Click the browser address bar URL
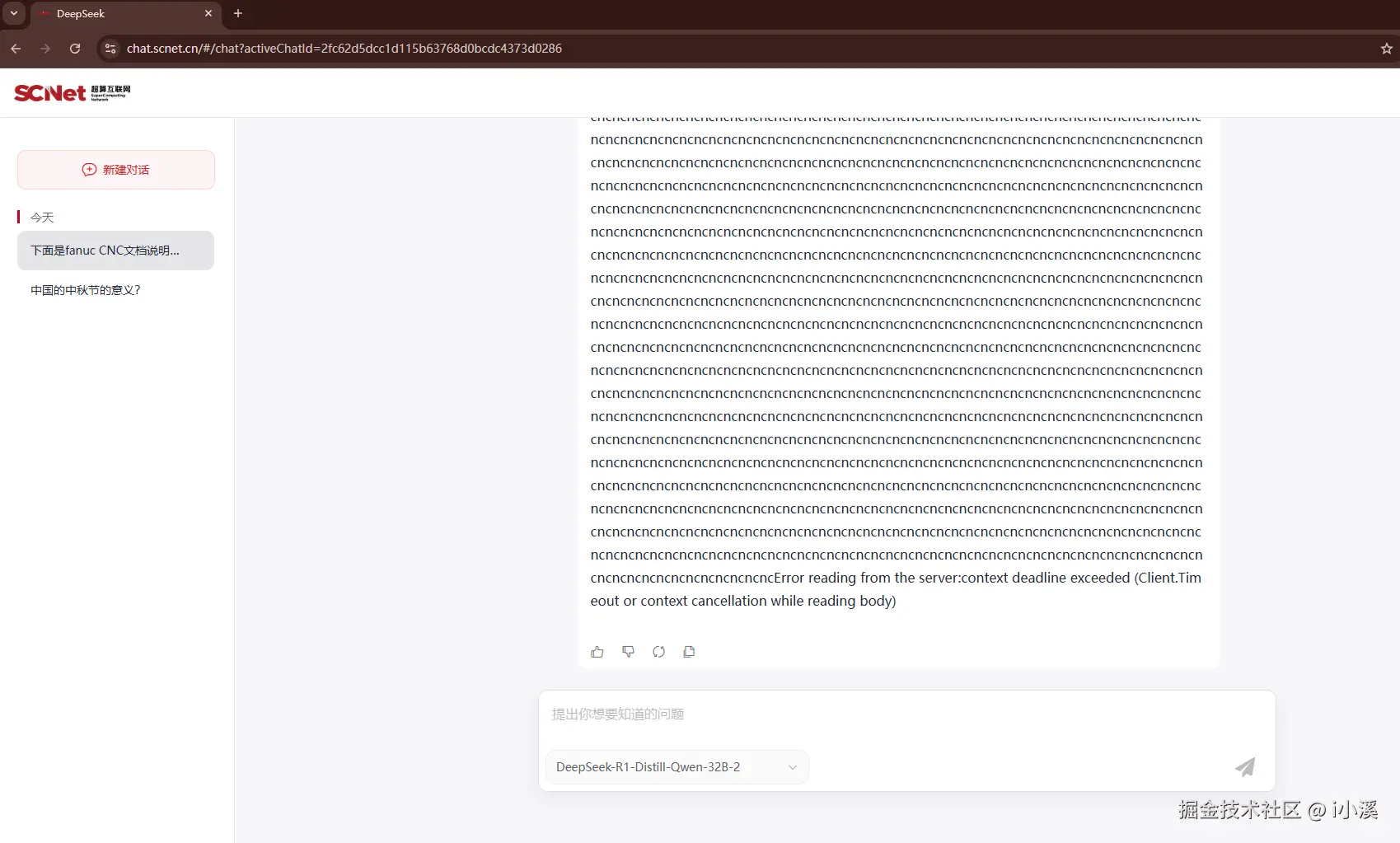This screenshot has height=843, width=1400. pyautogui.click(x=344, y=49)
